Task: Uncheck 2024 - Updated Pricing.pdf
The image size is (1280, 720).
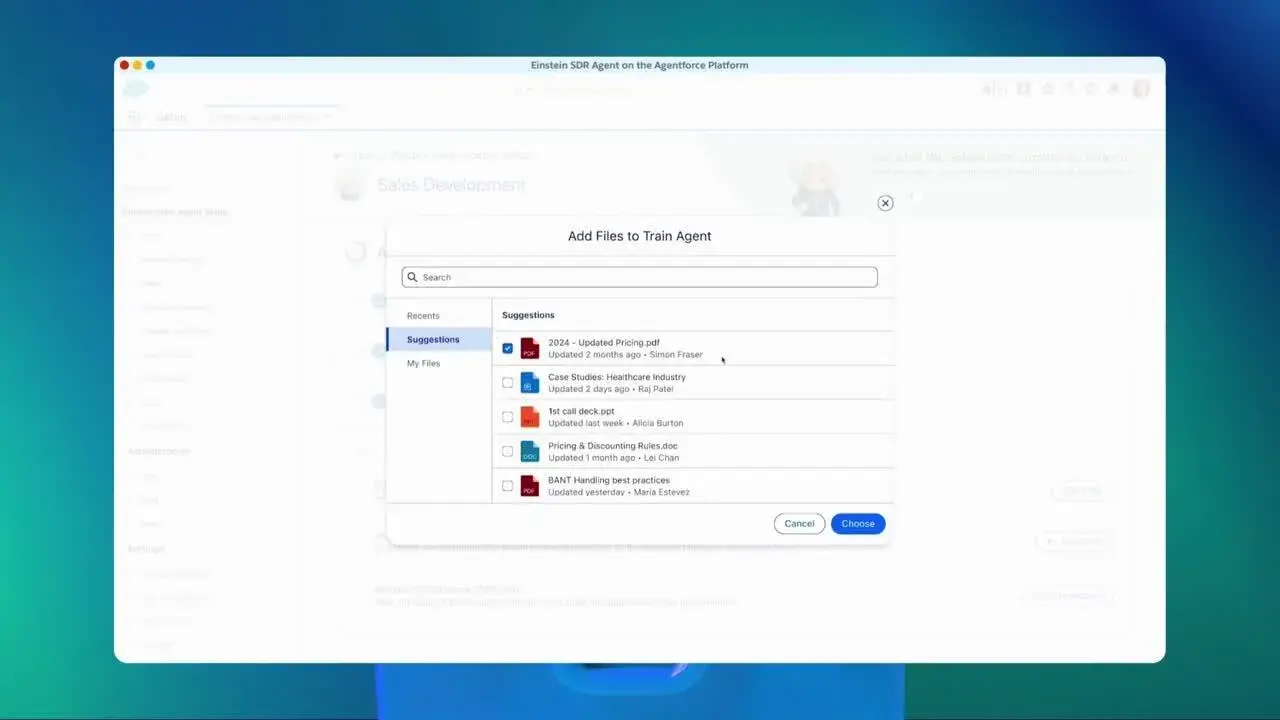Action: (507, 347)
